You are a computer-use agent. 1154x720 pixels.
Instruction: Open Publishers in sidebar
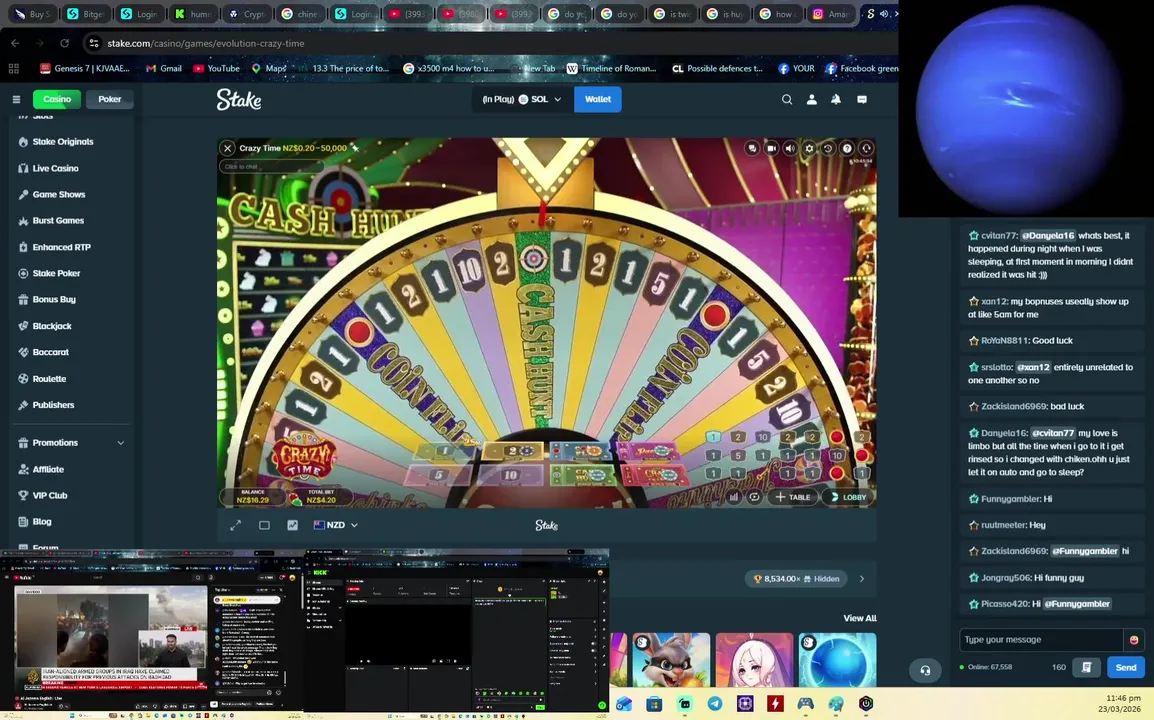(x=53, y=405)
